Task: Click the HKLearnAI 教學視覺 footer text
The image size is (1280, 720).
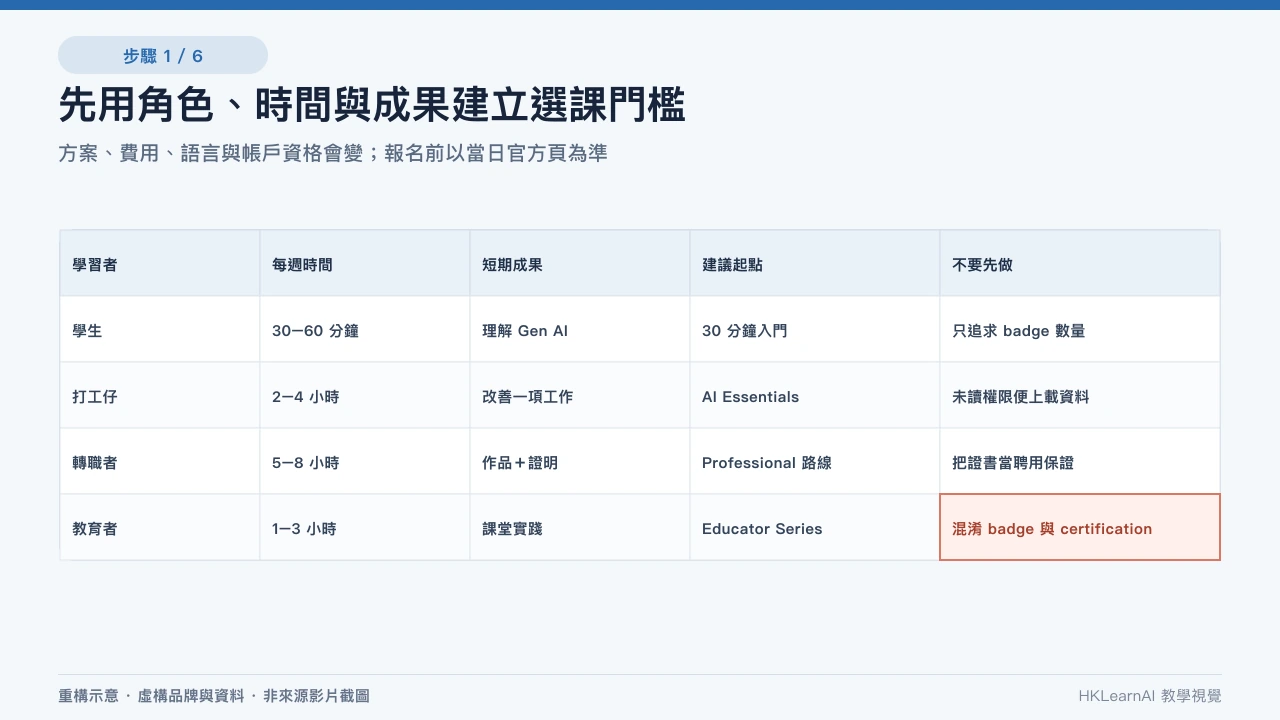Action: coord(1150,696)
